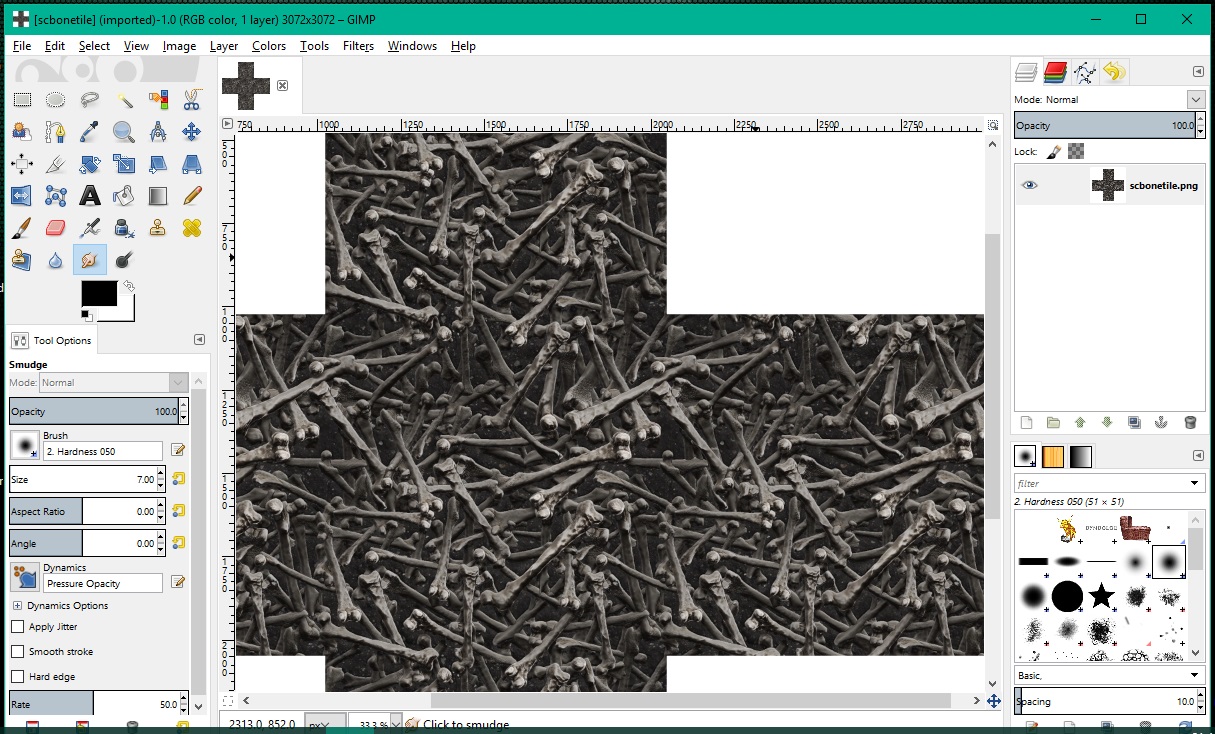Open the brush filter dropdown
This screenshot has width=1215, height=734.
[x=1196, y=484]
